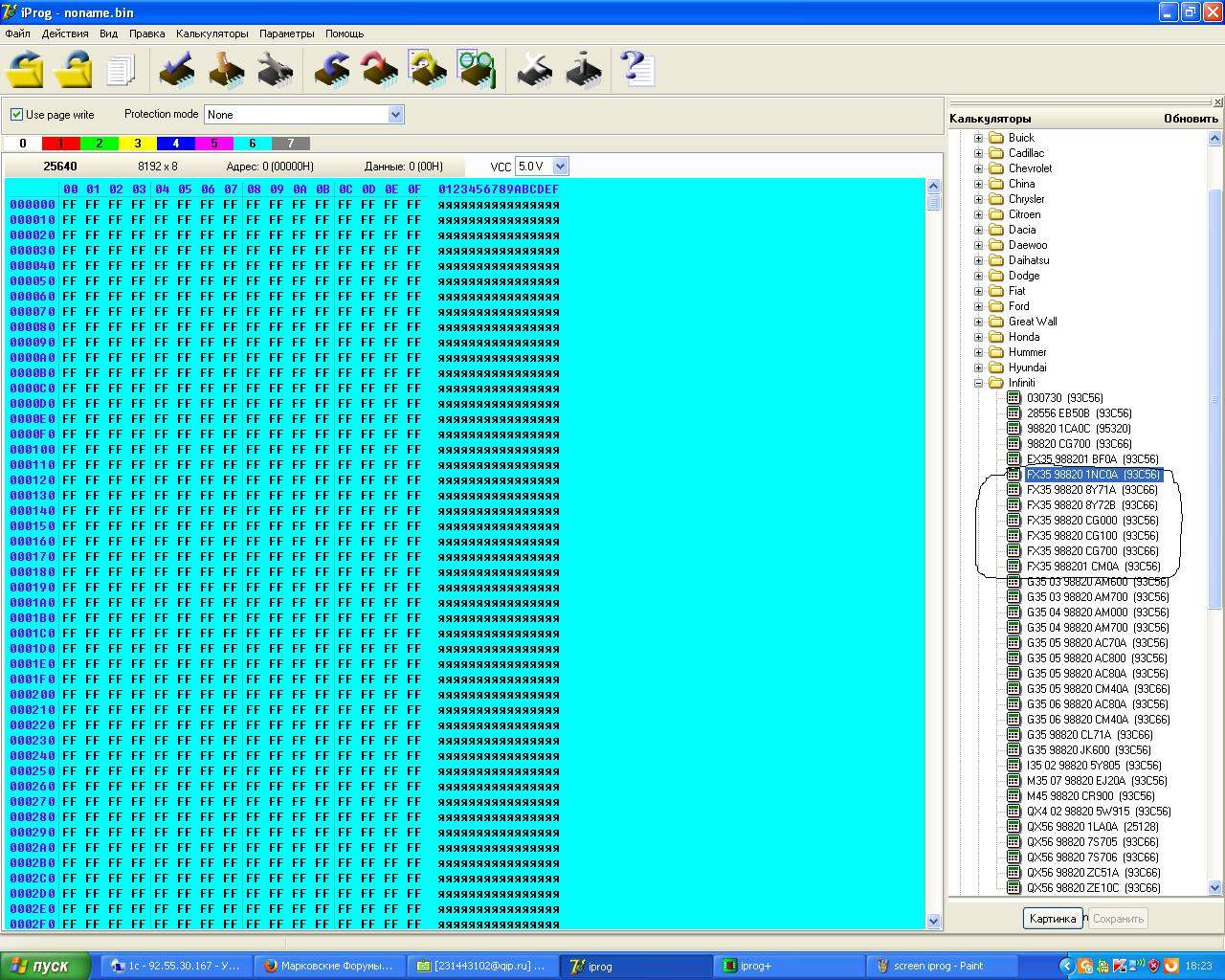Click the chip icon with blue checkmark
The height and width of the screenshot is (980, 1225).
pos(176,70)
